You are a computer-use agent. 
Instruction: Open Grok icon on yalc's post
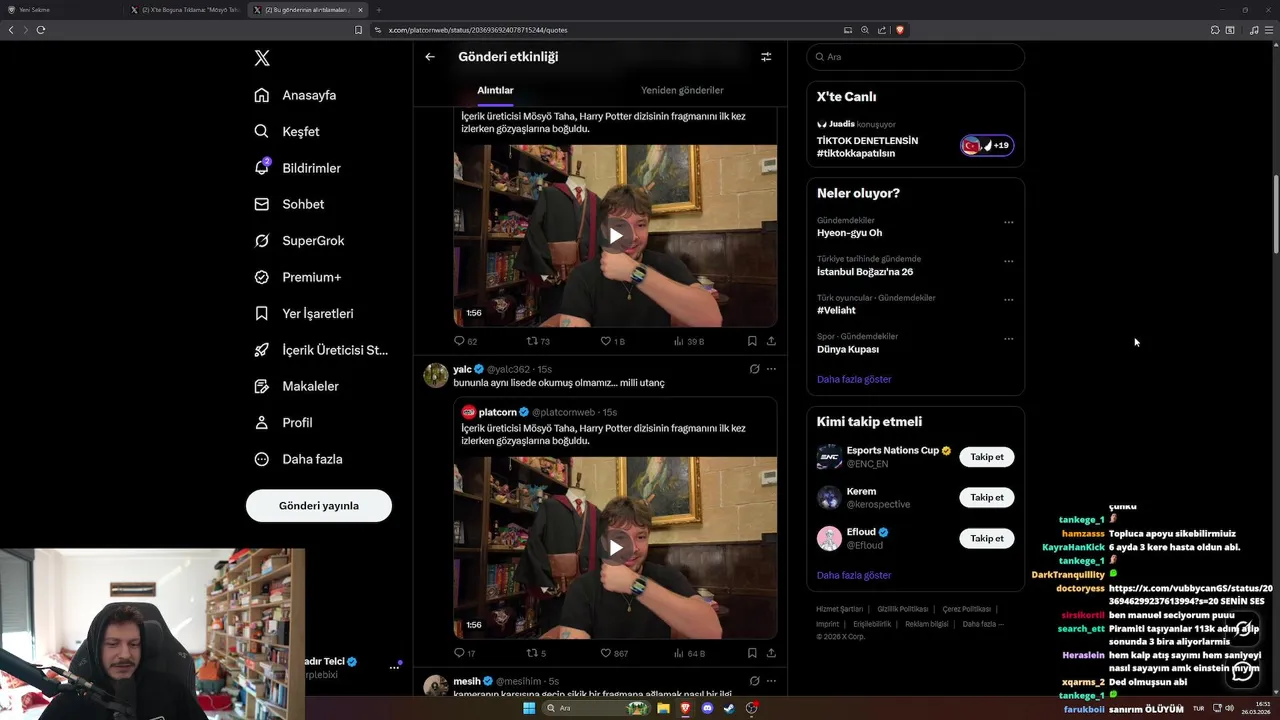(754, 369)
